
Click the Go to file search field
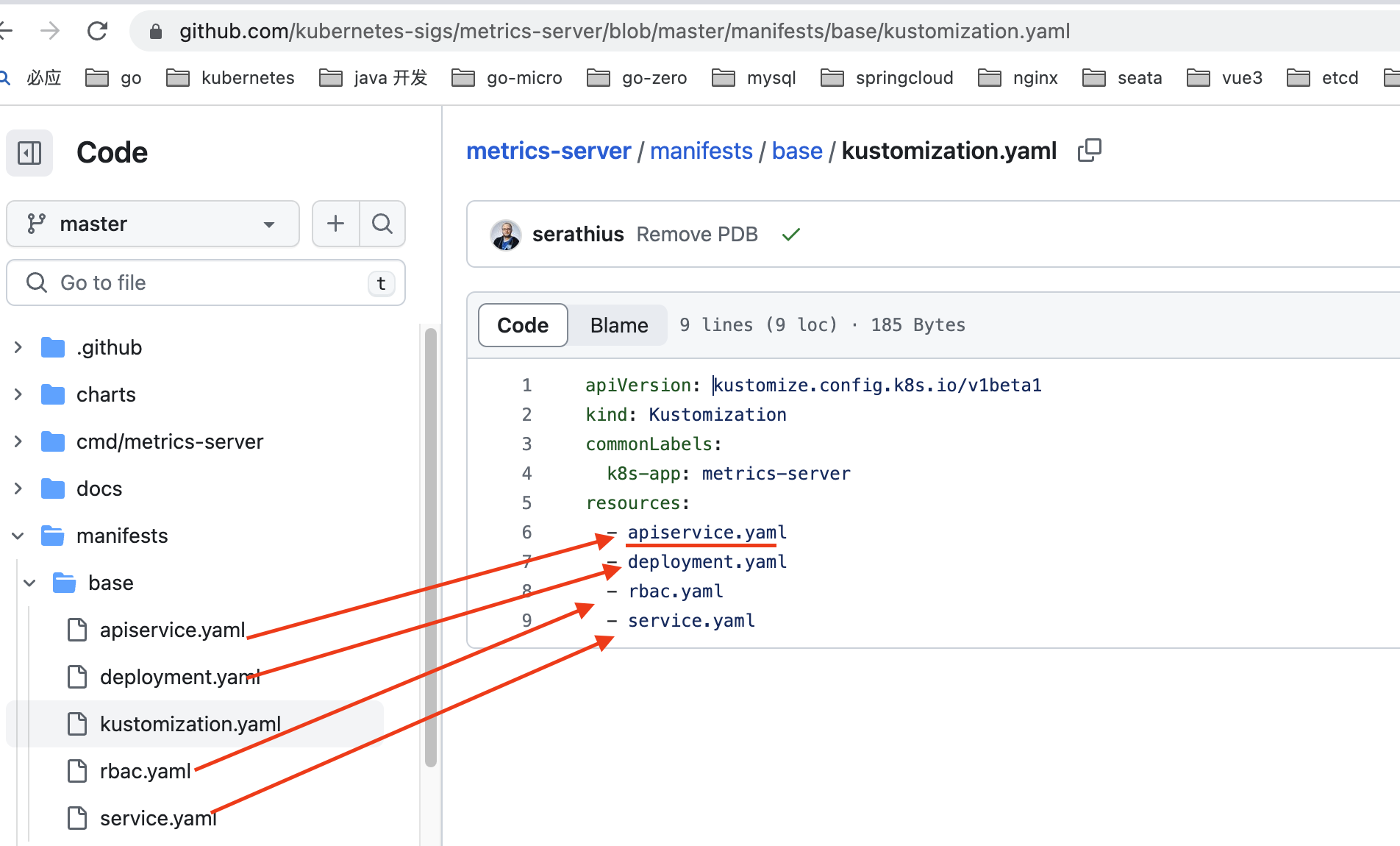206,282
